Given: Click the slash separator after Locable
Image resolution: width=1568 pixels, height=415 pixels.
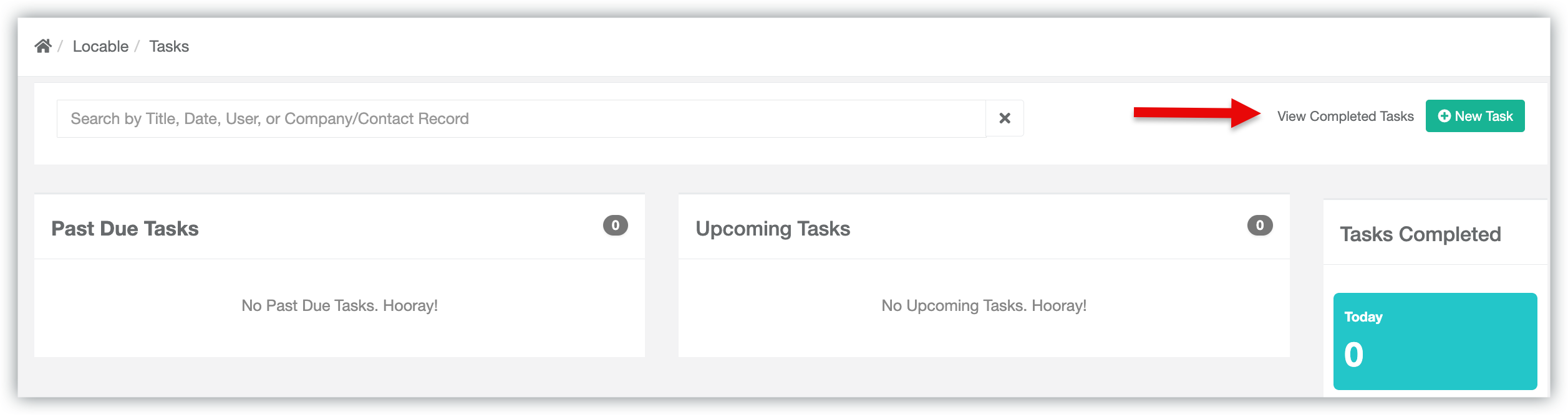Looking at the screenshot, I should pyautogui.click(x=137, y=46).
